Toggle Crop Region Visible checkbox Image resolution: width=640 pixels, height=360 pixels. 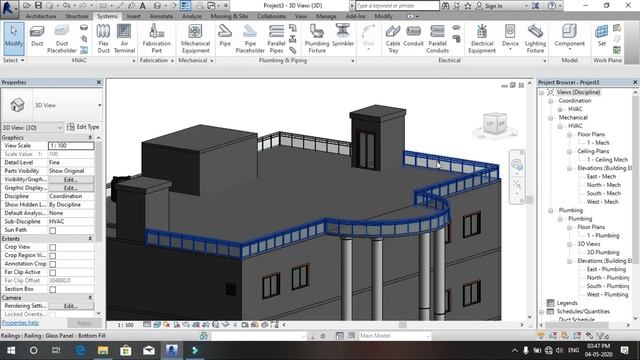[53, 256]
